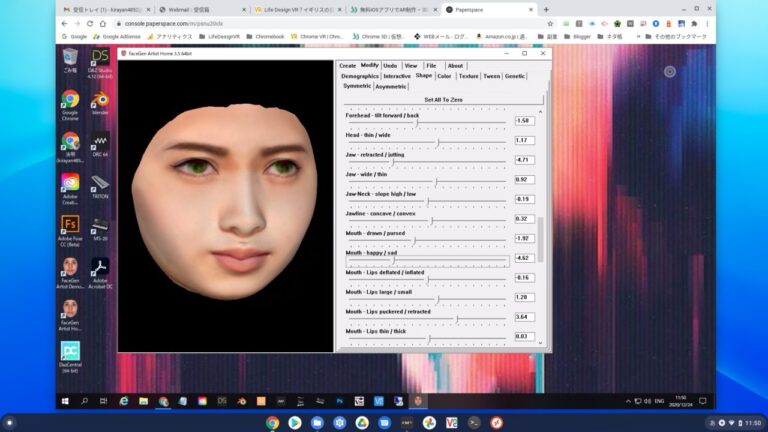Switch to the Tween sub-tab
This screenshot has height=432, width=768.
tap(491, 76)
